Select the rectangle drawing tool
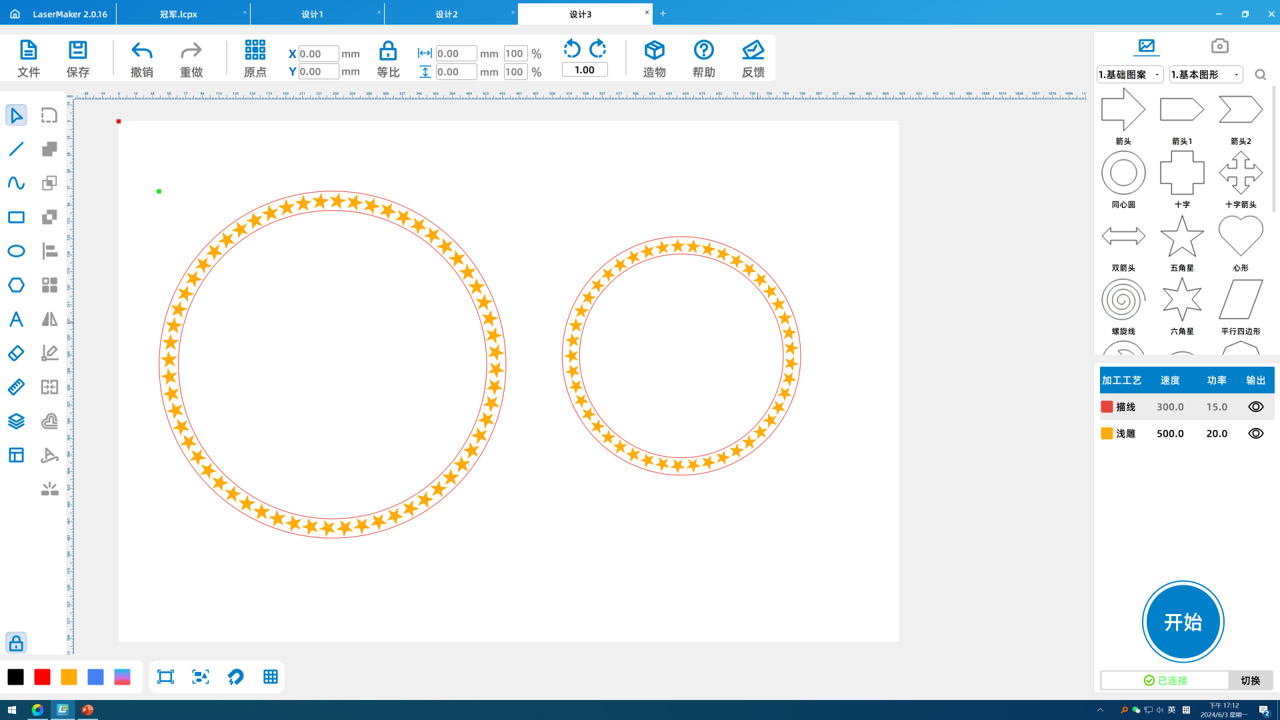The width and height of the screenshot is (1280, 720). click(16, 217)
